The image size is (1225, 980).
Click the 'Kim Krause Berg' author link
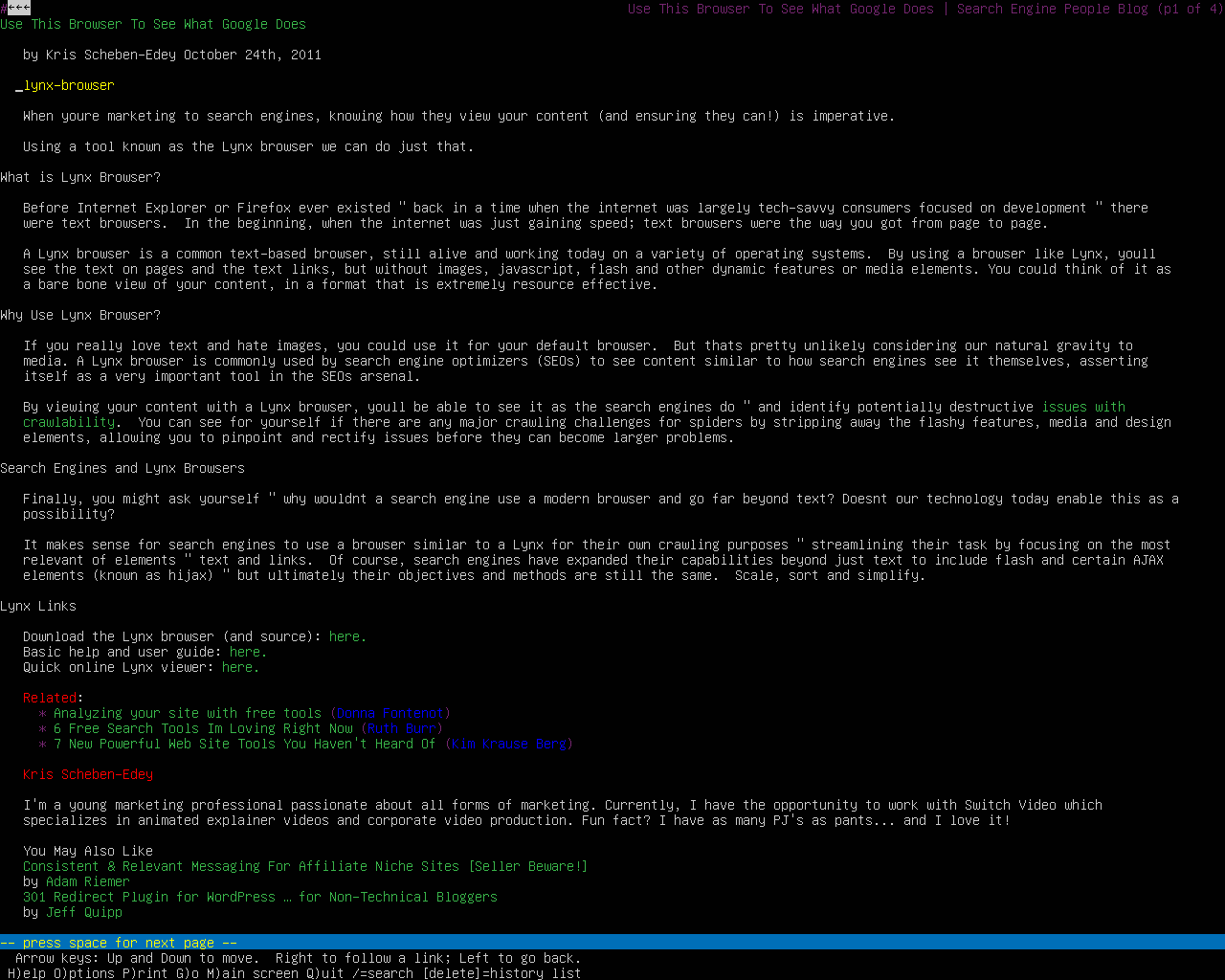point(509,744)
